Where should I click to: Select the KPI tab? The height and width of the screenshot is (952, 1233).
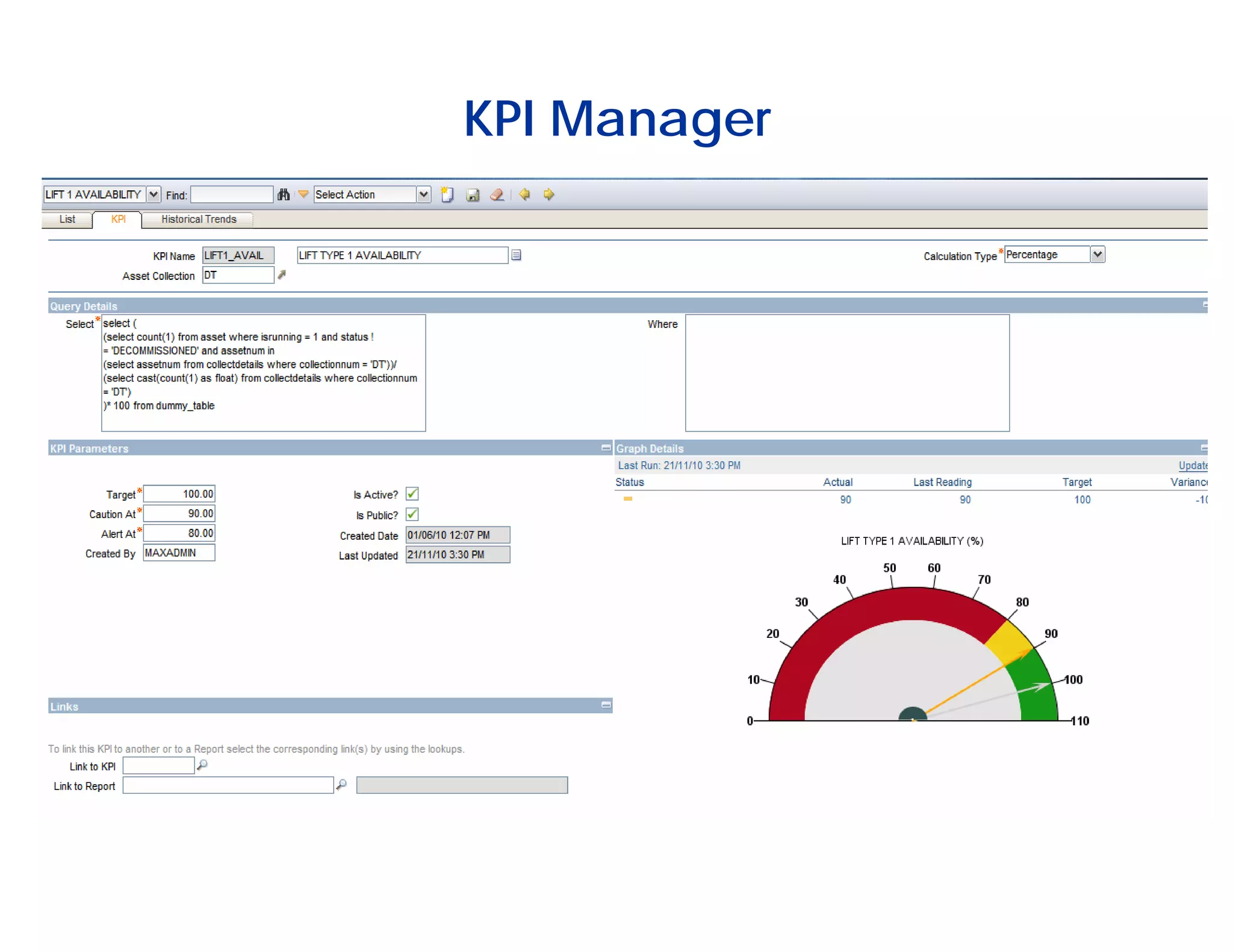click(x=118, y=220)
